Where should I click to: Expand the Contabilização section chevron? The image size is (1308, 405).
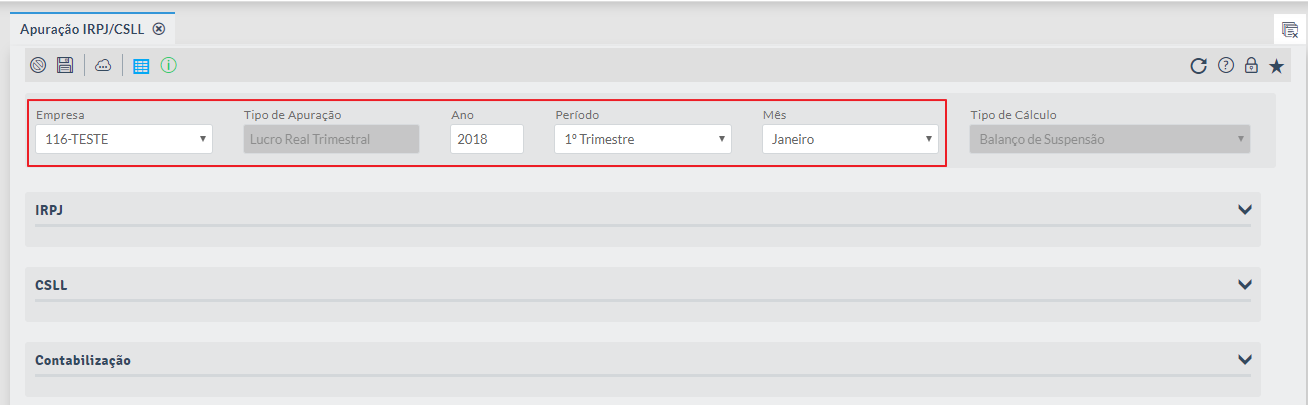1245,360
